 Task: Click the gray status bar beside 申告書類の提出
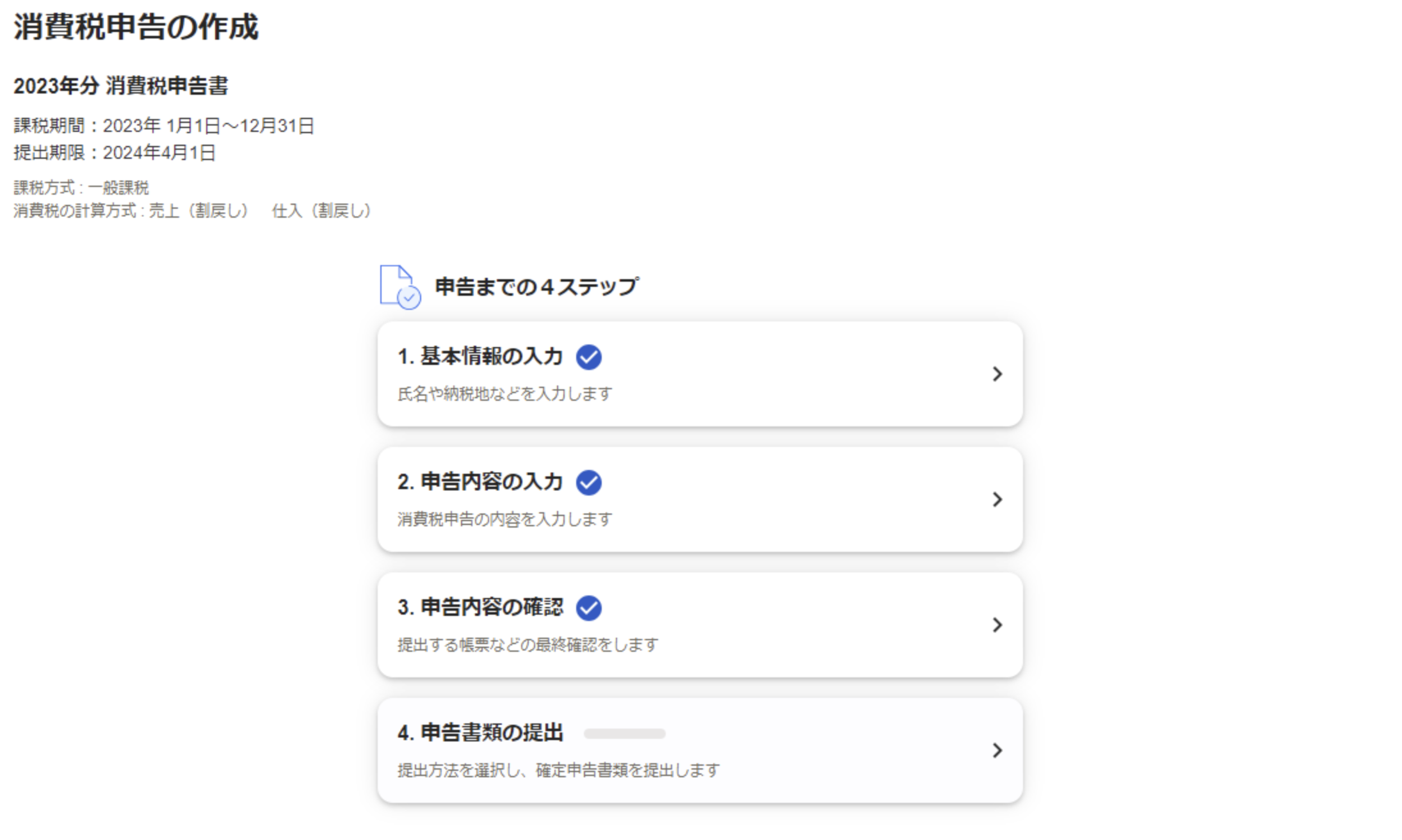point(624,734)
